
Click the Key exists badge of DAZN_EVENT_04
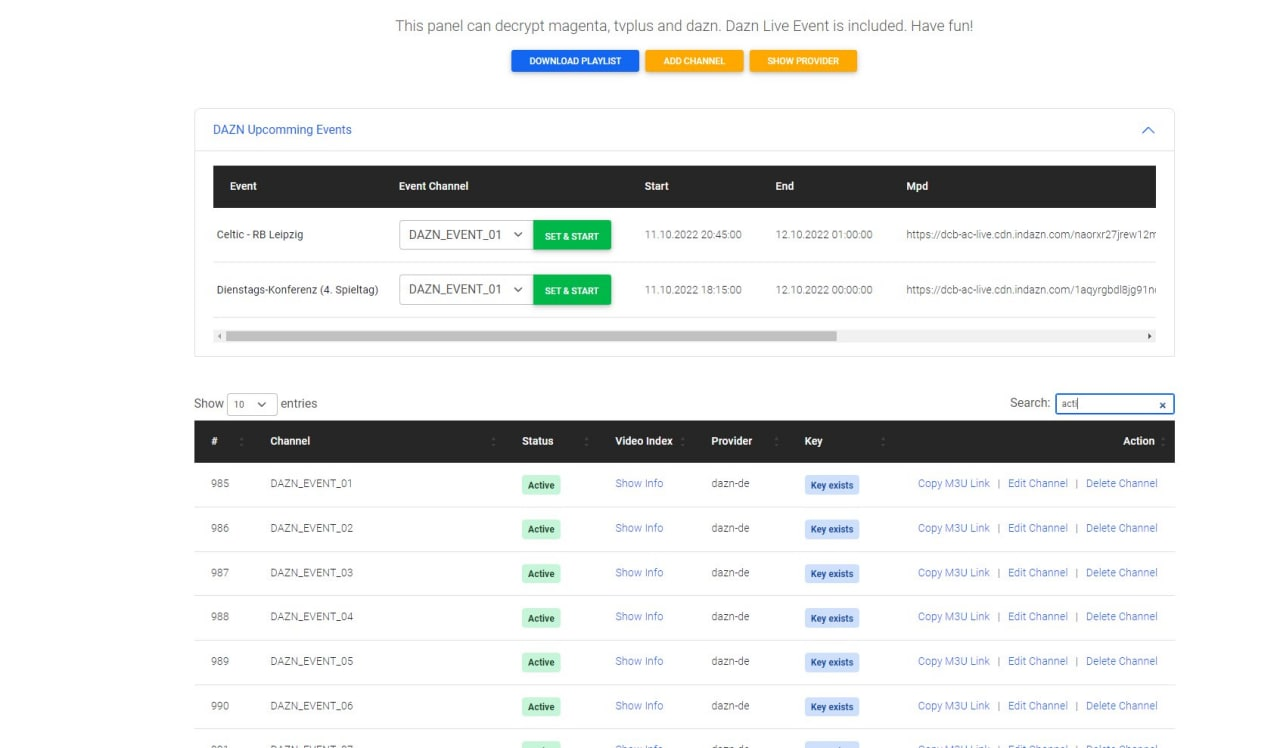tap(832, 618)
